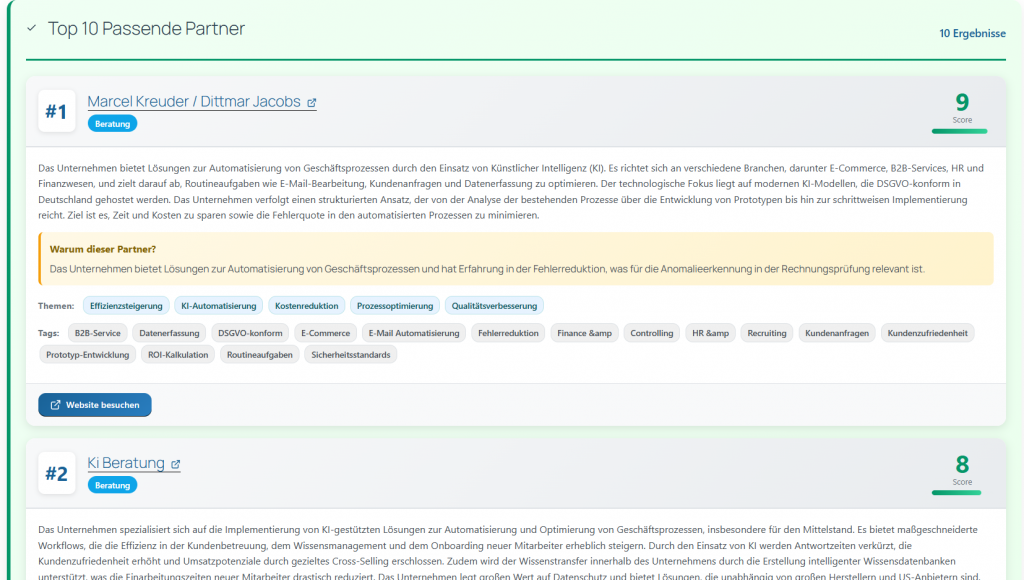Click the E-Mail Automatisierung tag
This screenshot has height=580, width=1024.
coord(413,333)
